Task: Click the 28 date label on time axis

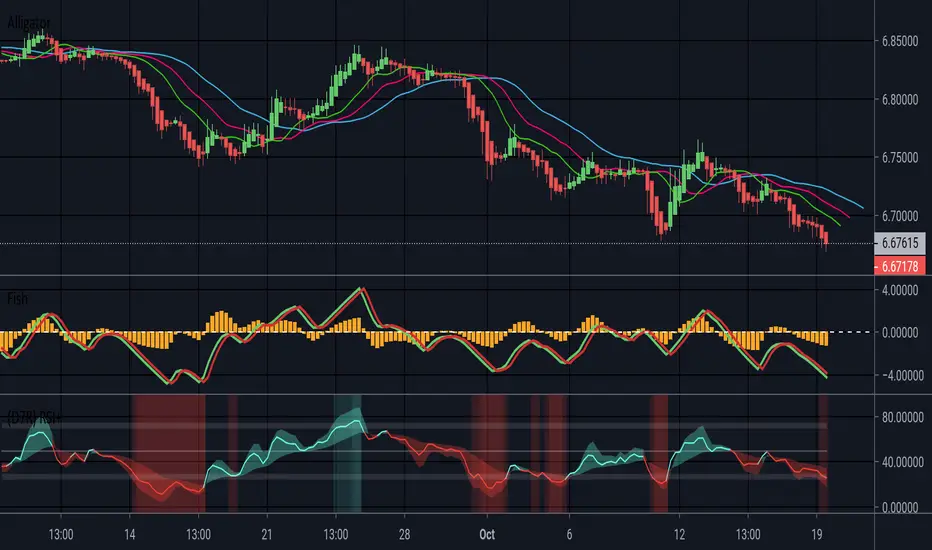Action: point(404,535)
